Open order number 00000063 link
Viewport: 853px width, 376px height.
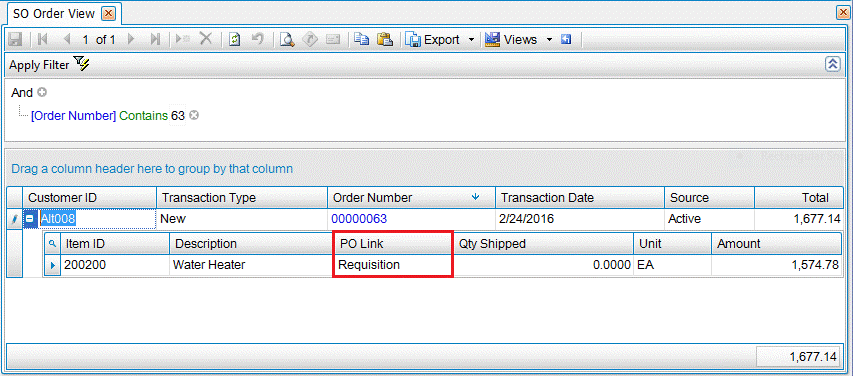[359, 219]
